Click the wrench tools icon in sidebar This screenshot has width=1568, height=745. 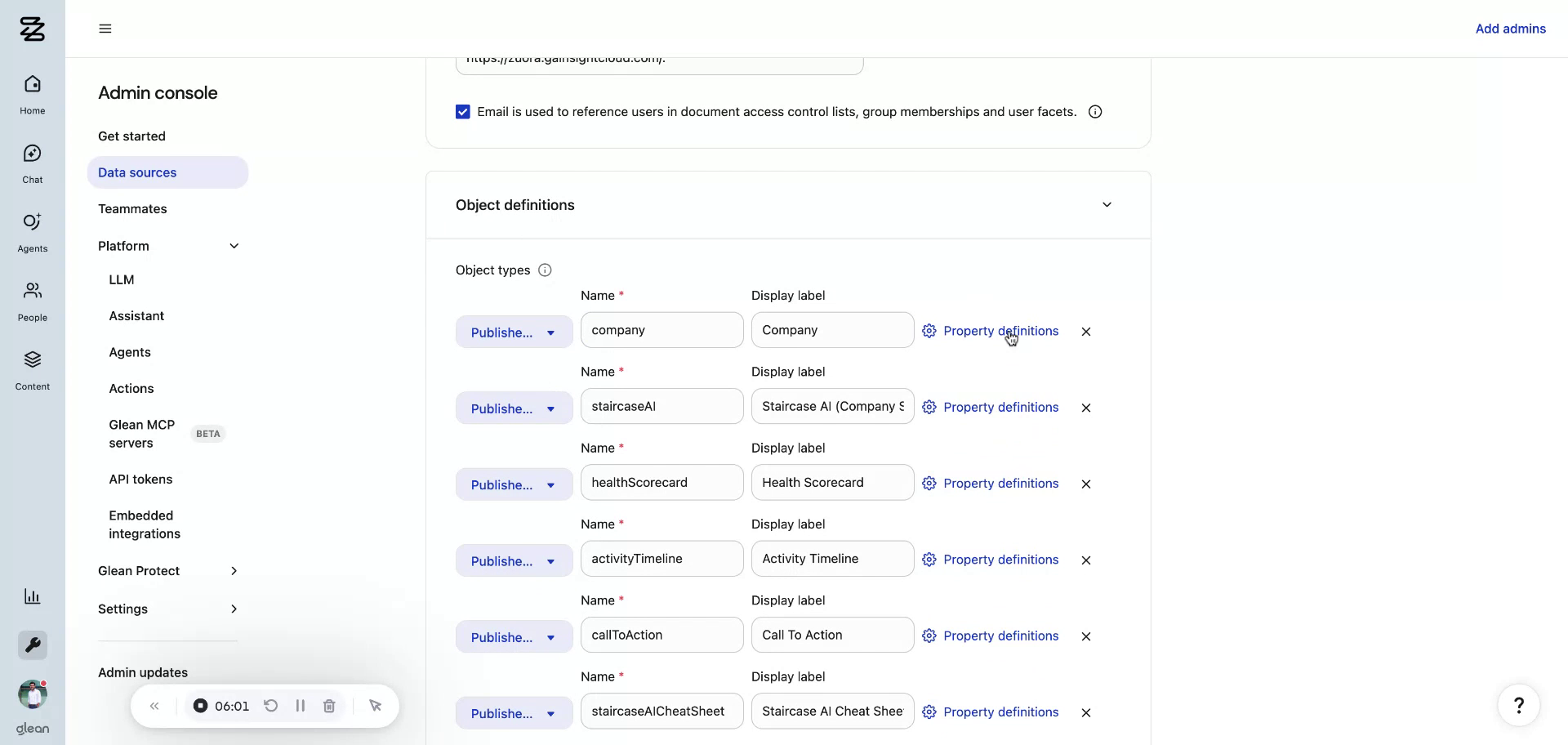pyautogui.click(x=32, y=645)
